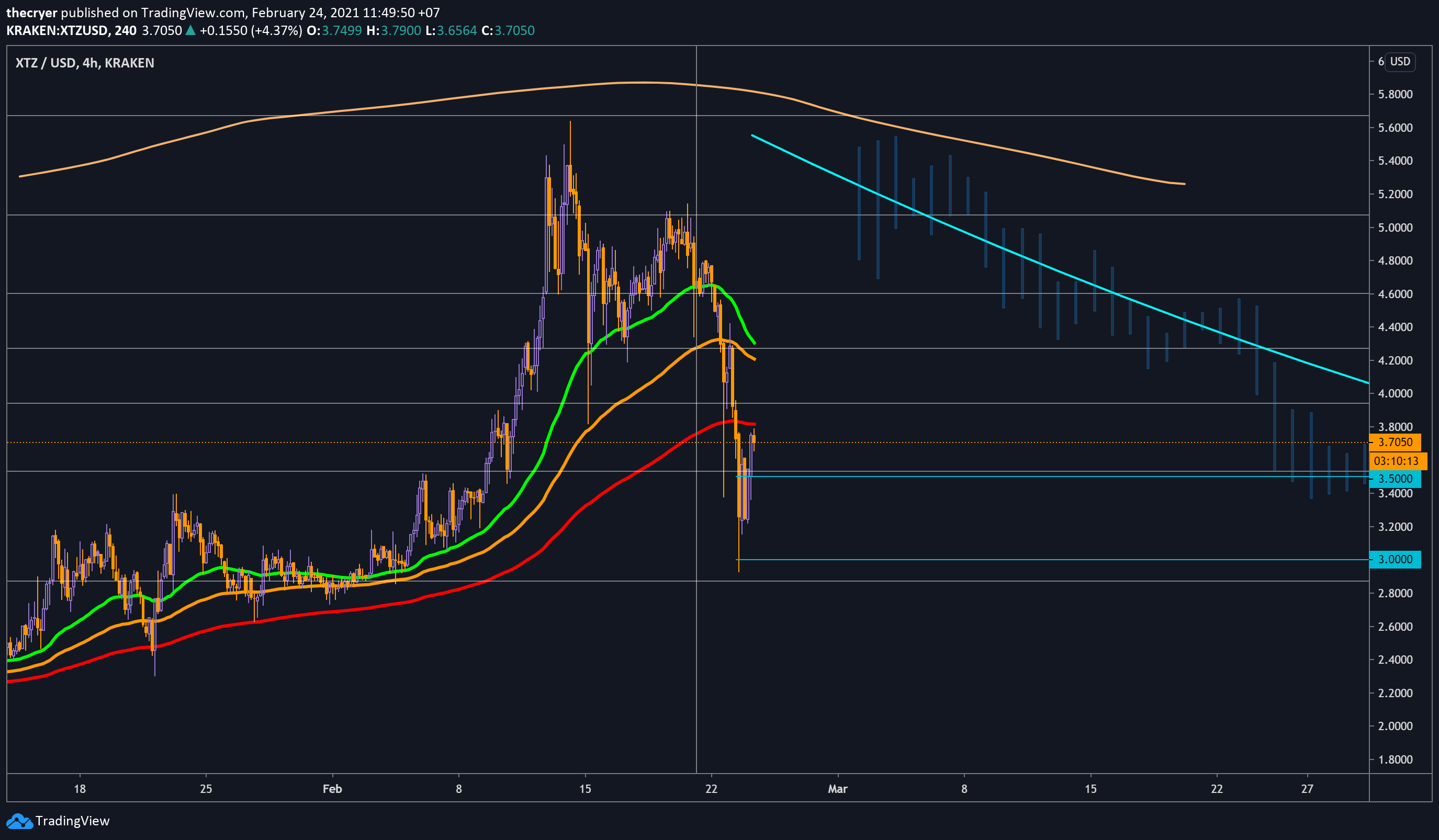Image resolution: width=1439 pixels, height=840 pixels.
Task: Click the green up-triangle next to 3.7050
Action: tap(190, 30)
